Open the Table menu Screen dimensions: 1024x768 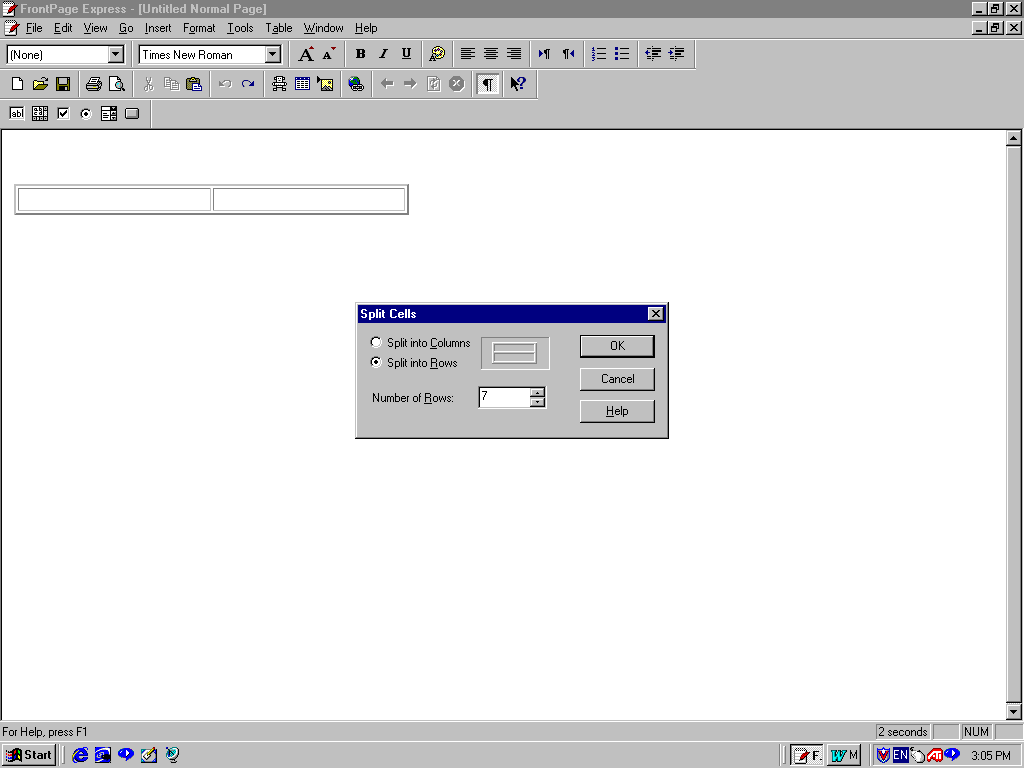[x=278, y=28]
